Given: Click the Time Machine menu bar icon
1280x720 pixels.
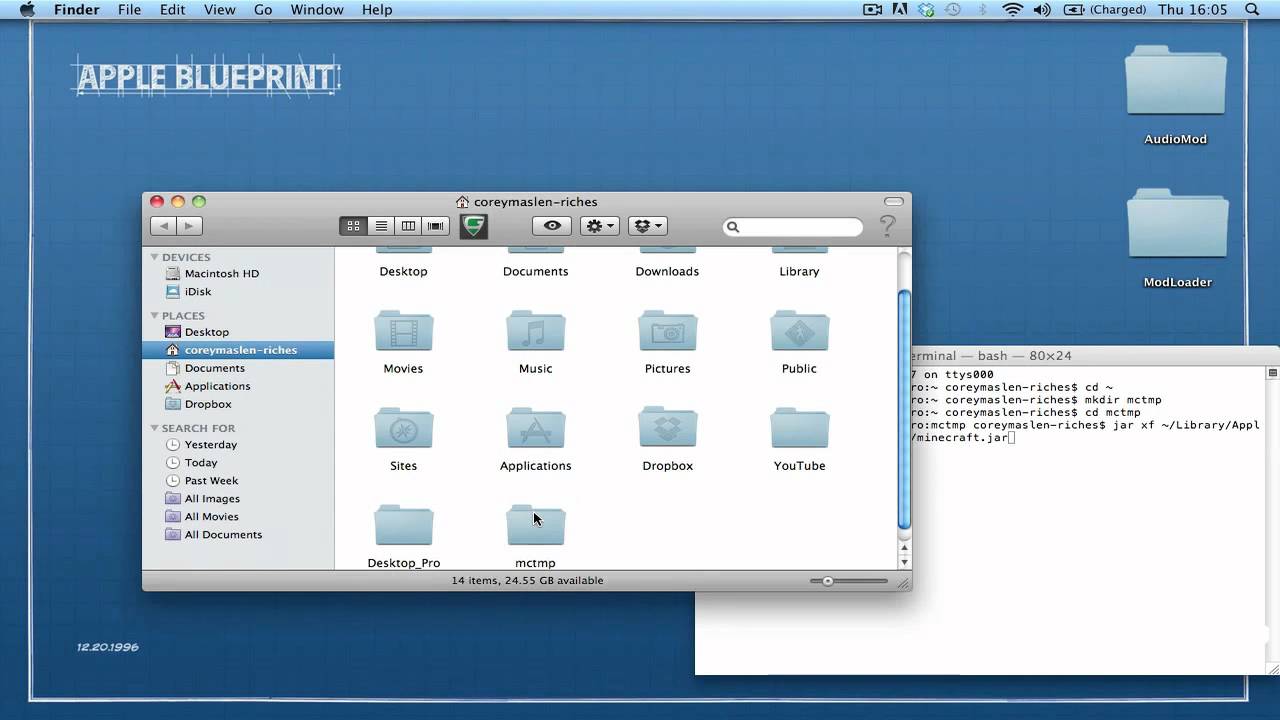Looking at the screenshot, I should click(x=953, y=10).
